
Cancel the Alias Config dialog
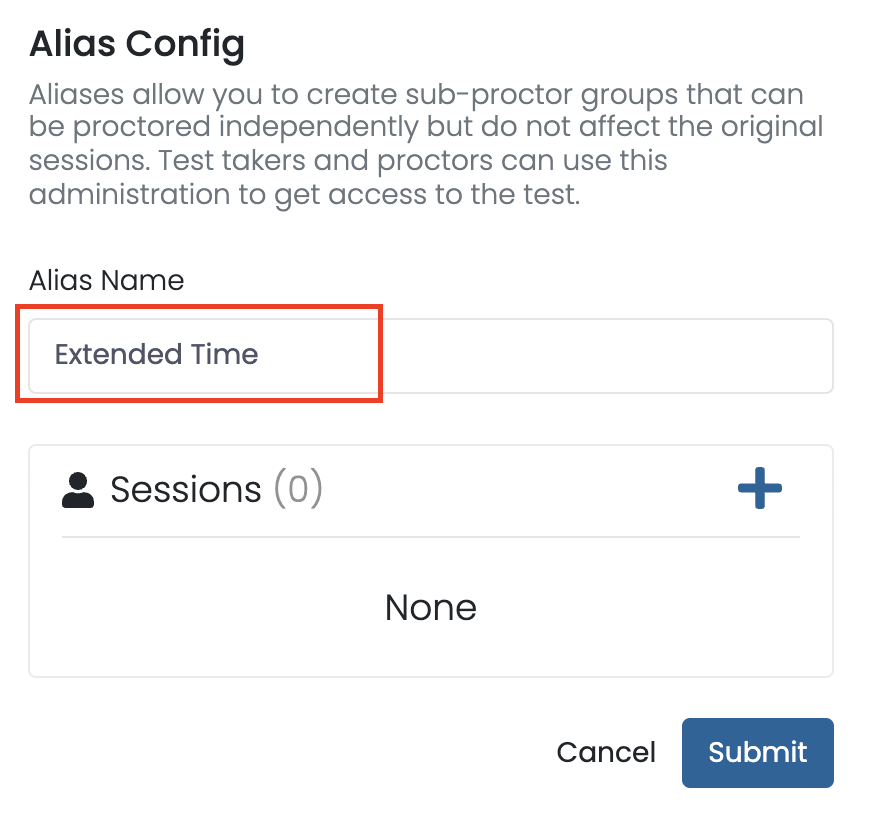click(x=606, y=752)
